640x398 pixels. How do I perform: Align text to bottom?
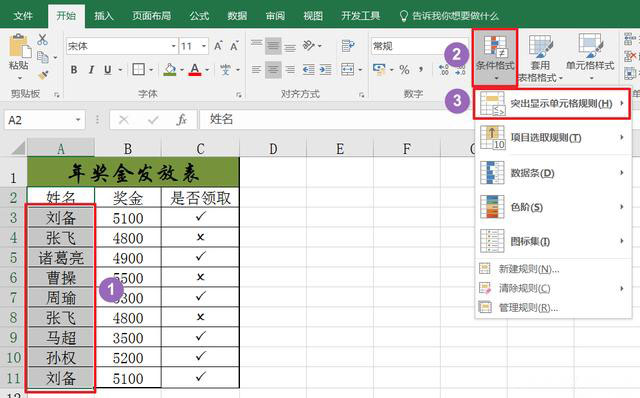(290, 47)
